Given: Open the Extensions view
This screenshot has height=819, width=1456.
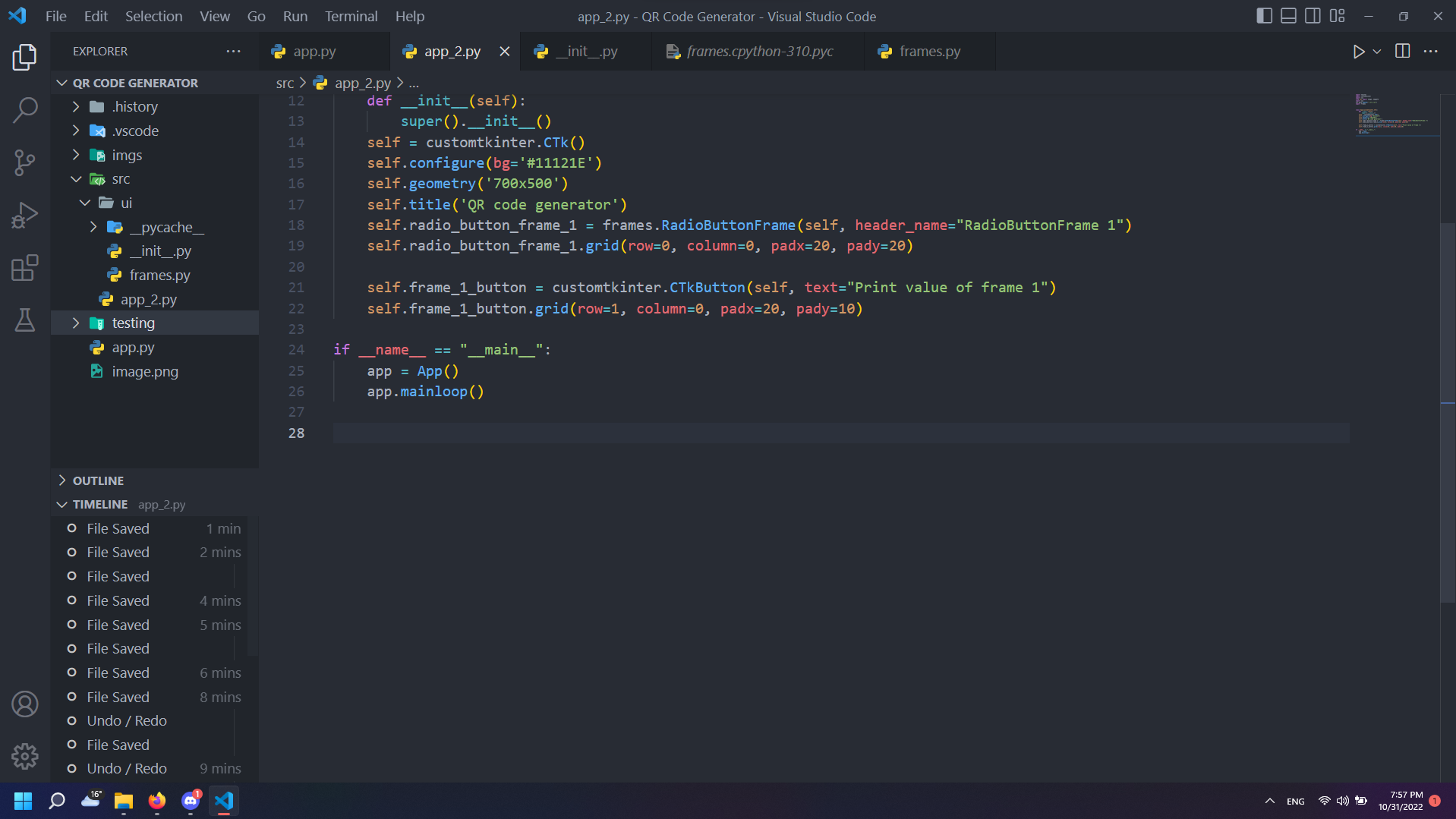Looking at the screenshot, I should coord(24,268).
